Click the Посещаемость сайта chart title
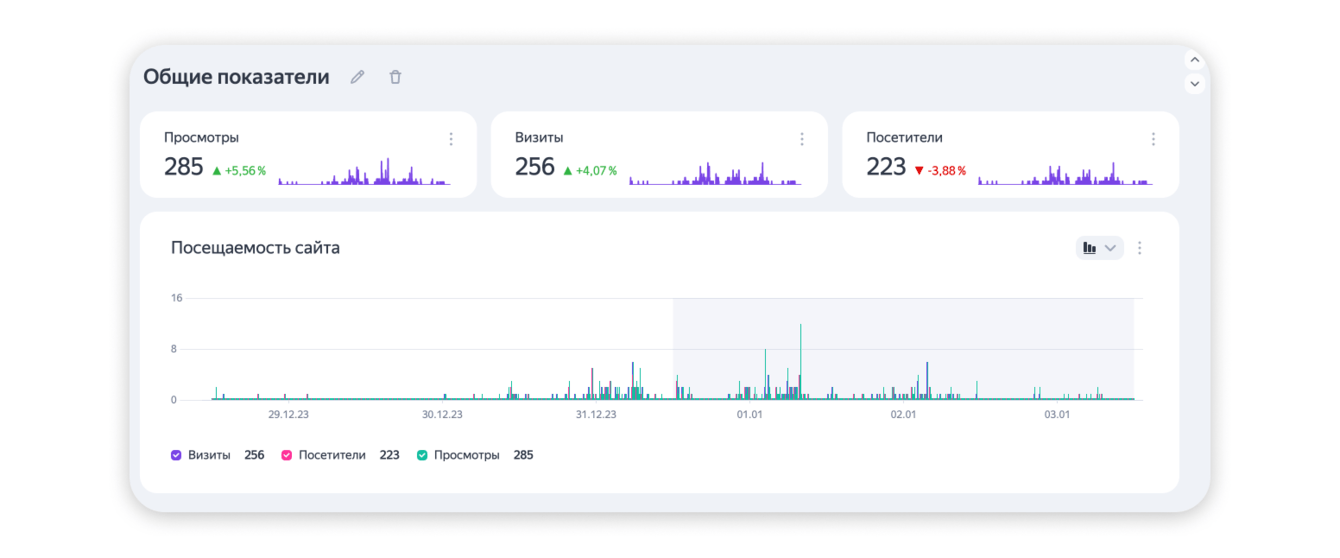Viewport: 1340px width, 558px height. 255,248
